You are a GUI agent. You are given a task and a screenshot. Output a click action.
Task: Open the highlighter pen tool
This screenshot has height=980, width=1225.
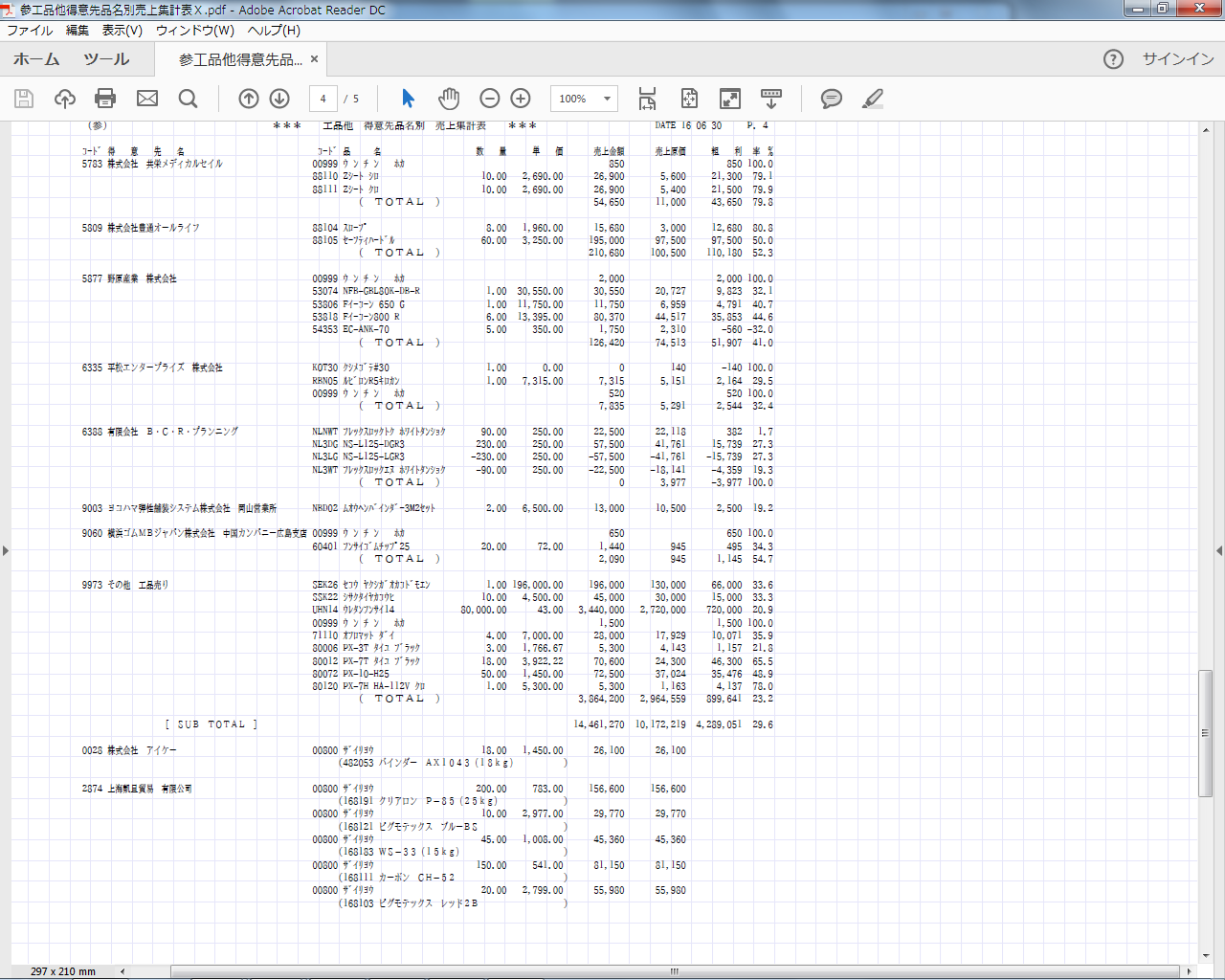click(x=872, y=99)
